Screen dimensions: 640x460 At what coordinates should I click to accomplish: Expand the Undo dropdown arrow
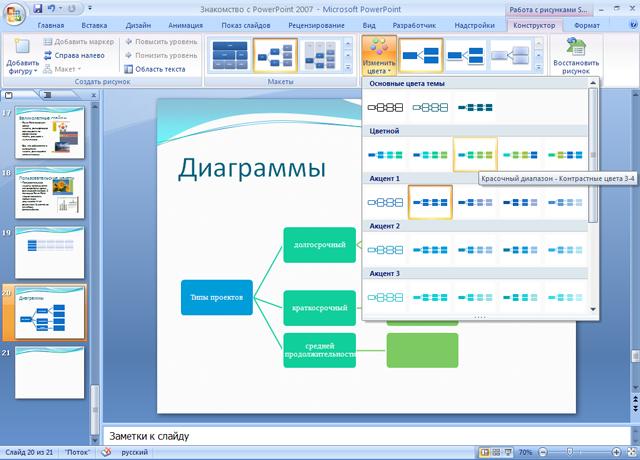click(x=59, y=8)
